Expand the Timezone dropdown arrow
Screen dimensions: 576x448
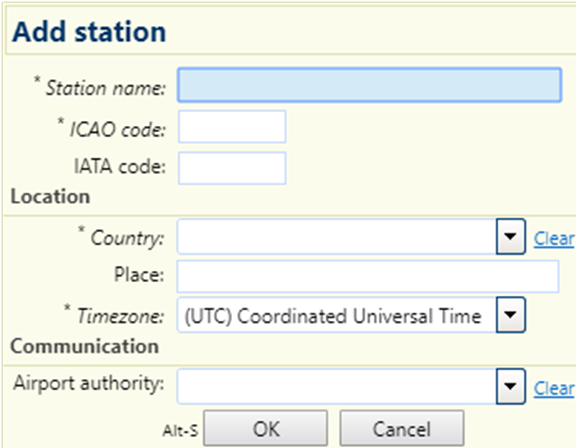coord(511,315)
